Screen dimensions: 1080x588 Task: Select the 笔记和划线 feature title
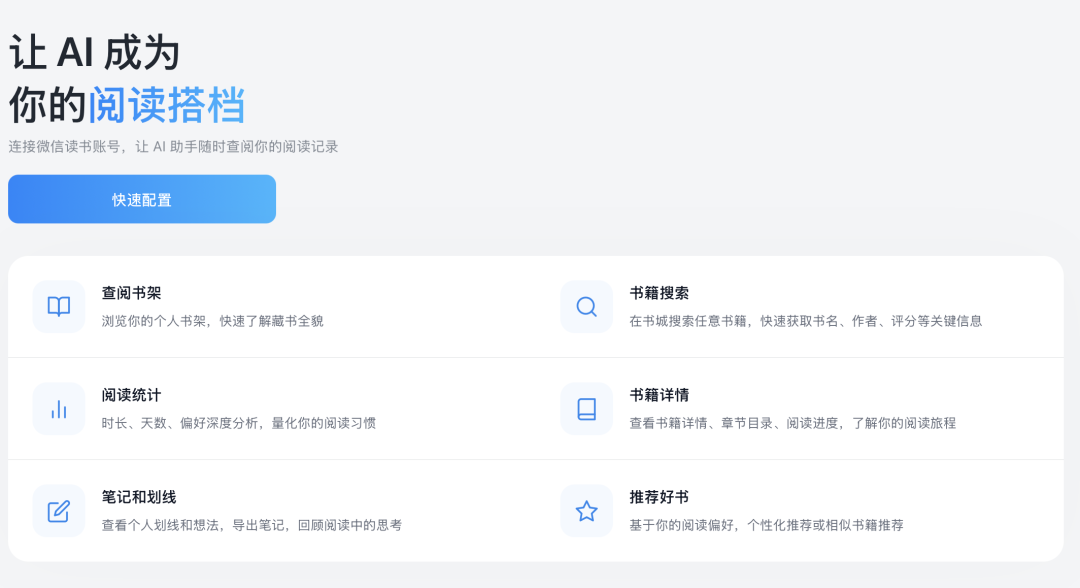tap(139, 497)
